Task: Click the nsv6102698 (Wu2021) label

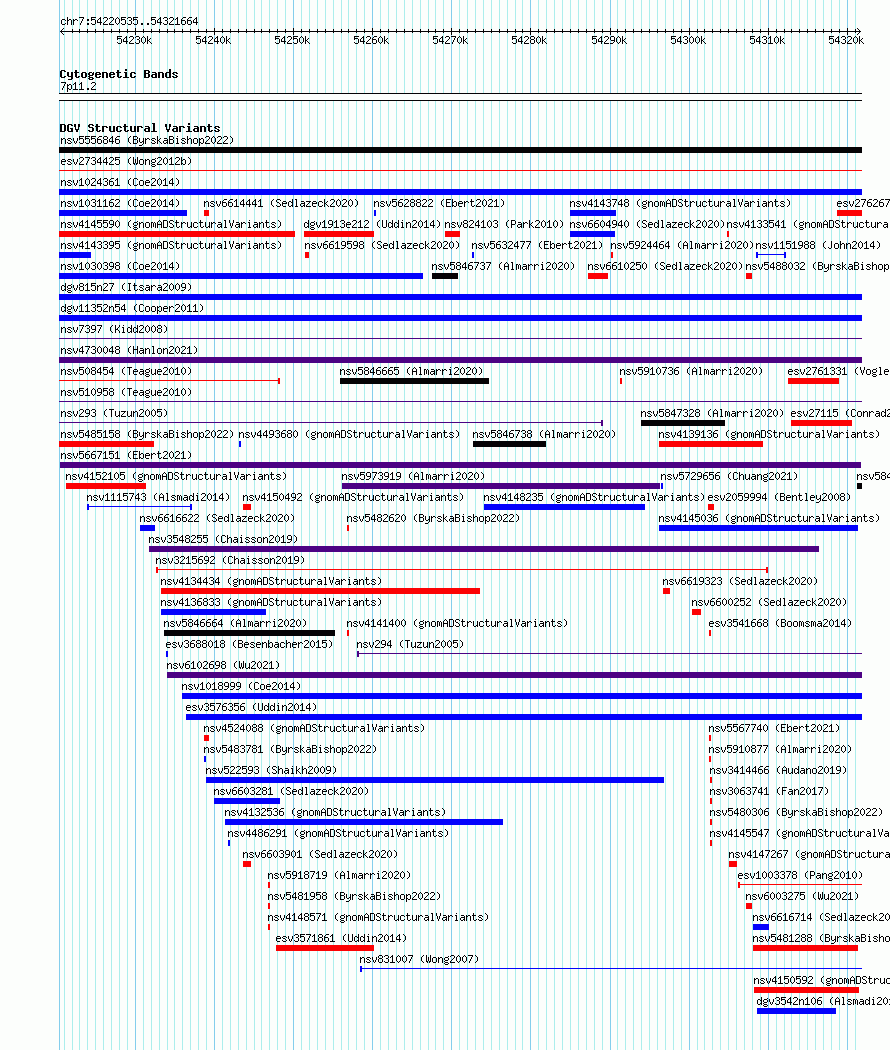Action: click(223, 666)
